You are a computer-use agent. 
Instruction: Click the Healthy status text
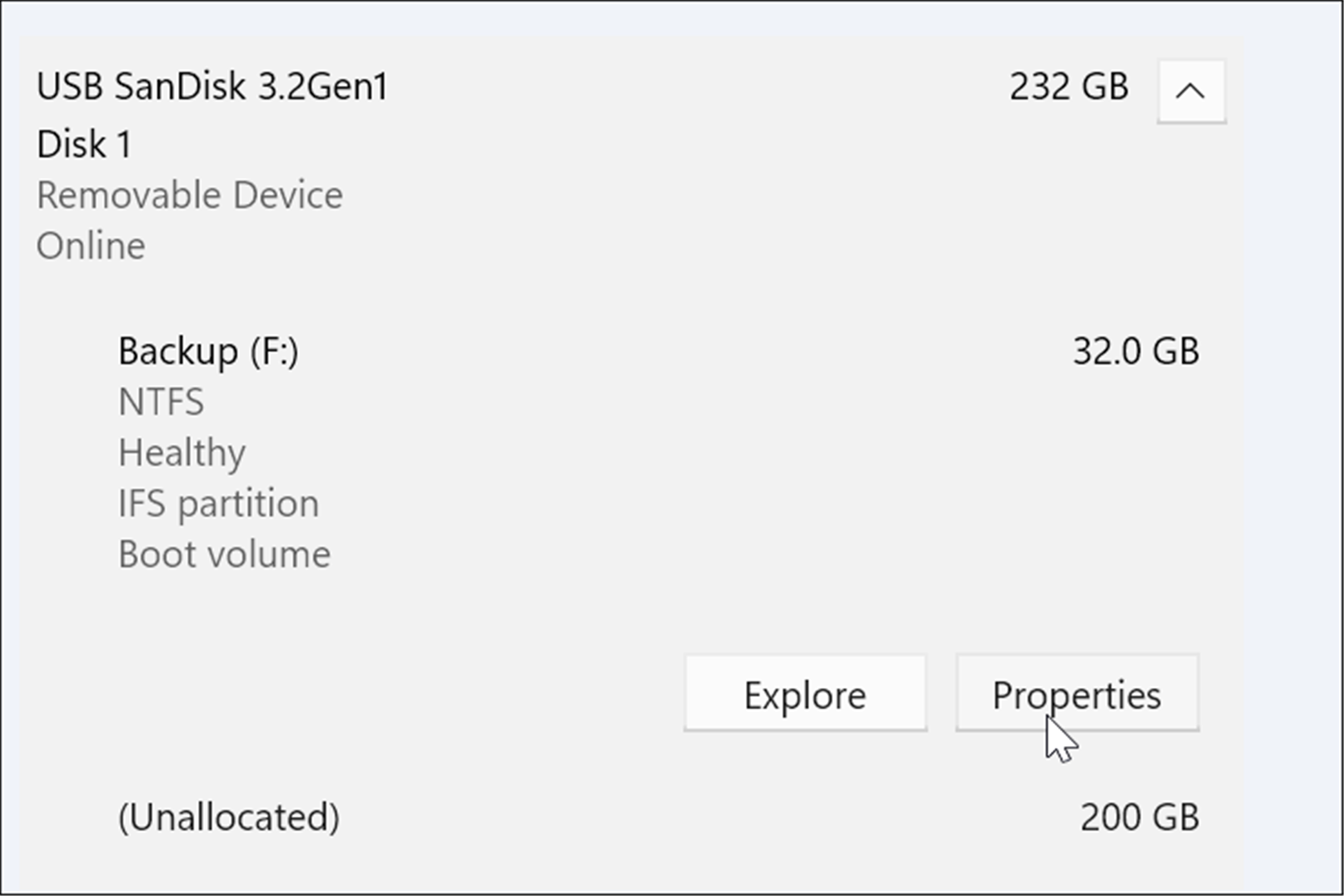[182, 452]
